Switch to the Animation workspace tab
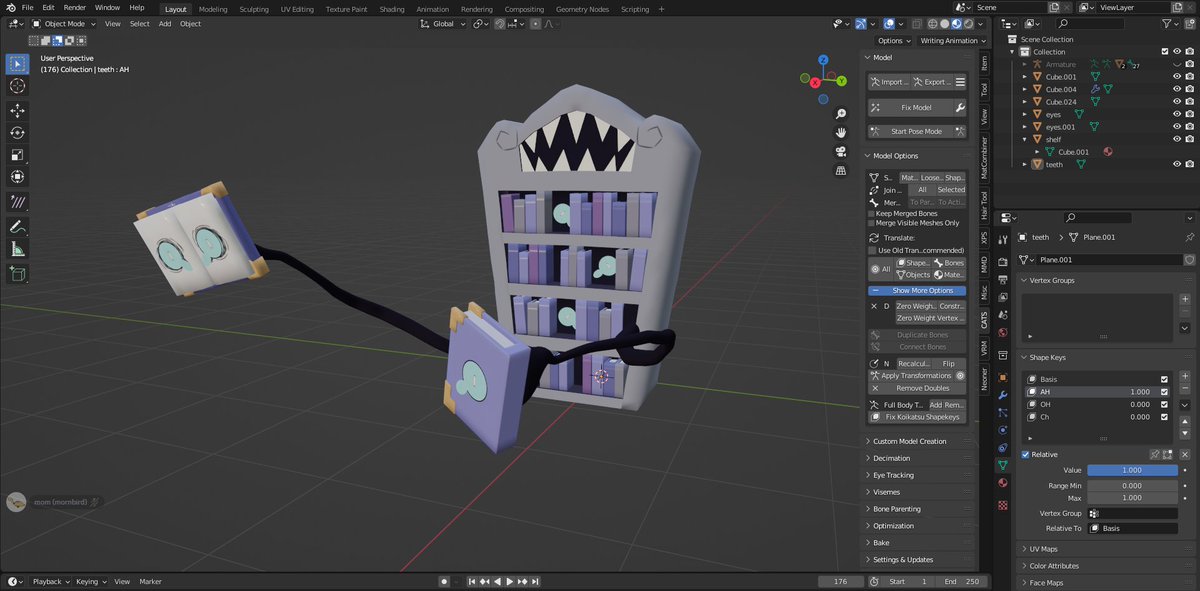The width and height of the screenshot is (1200, 591). [x=432, y=7]
